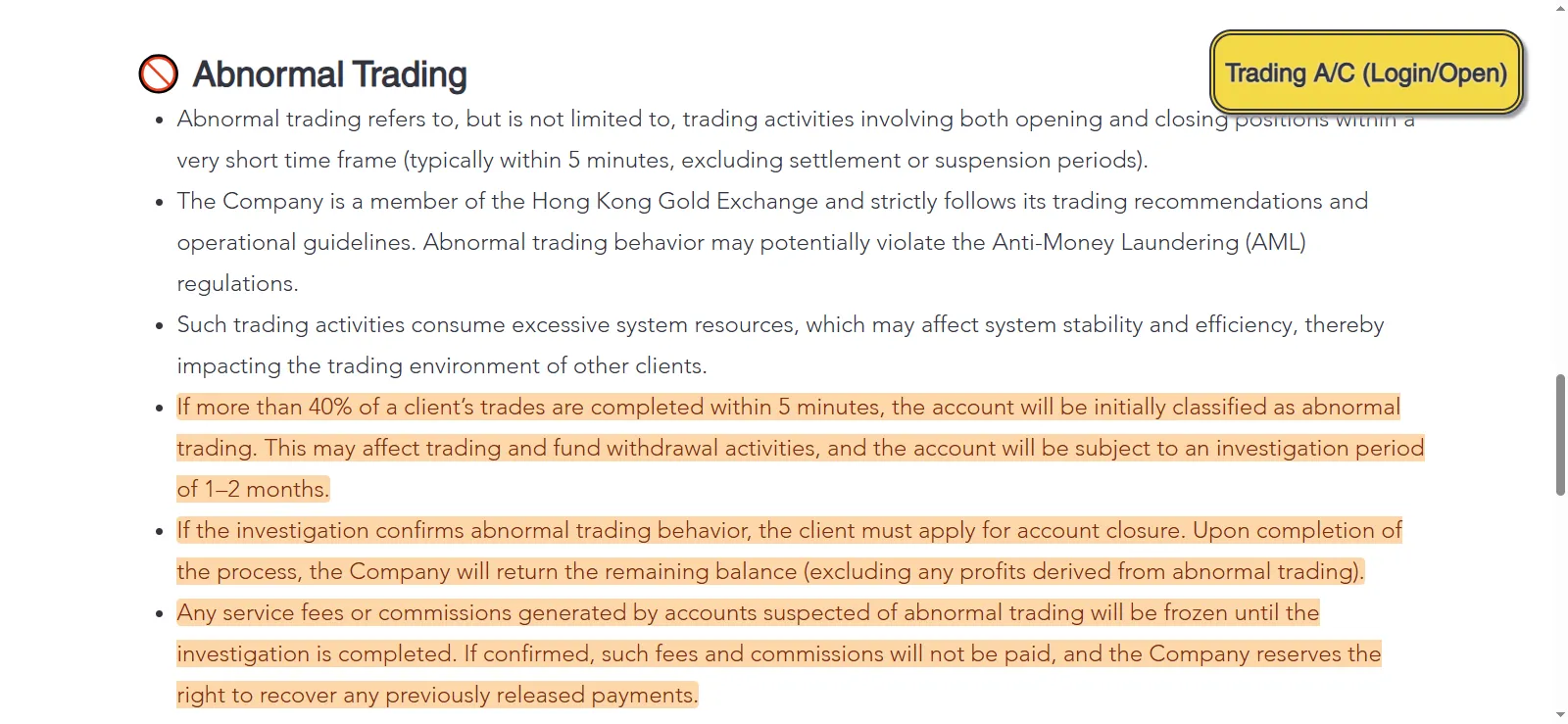Click the scroll up arrow of the page scrollbar

click(x=1560, y=8)
